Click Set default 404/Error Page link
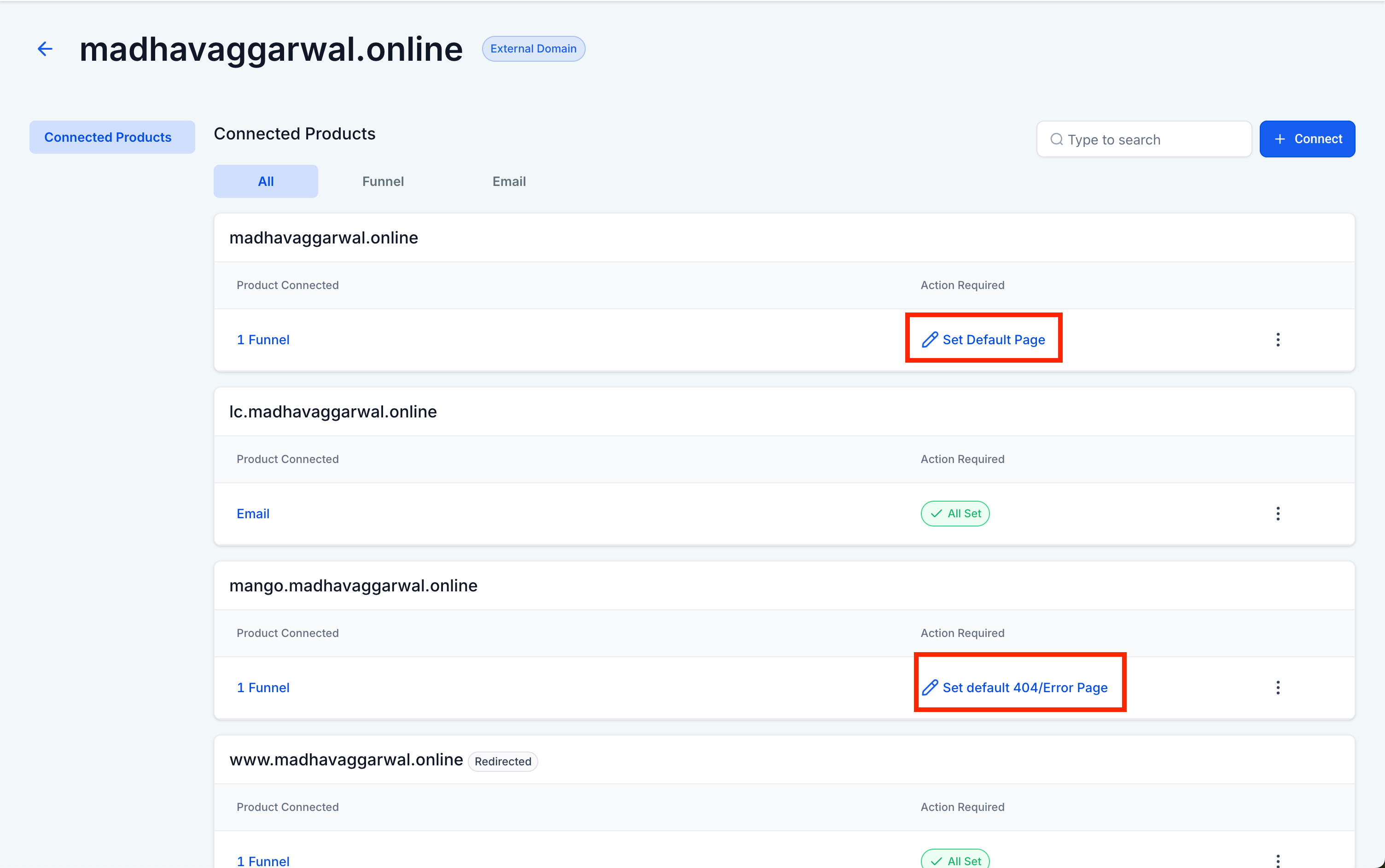 (x=1025, y=688)
